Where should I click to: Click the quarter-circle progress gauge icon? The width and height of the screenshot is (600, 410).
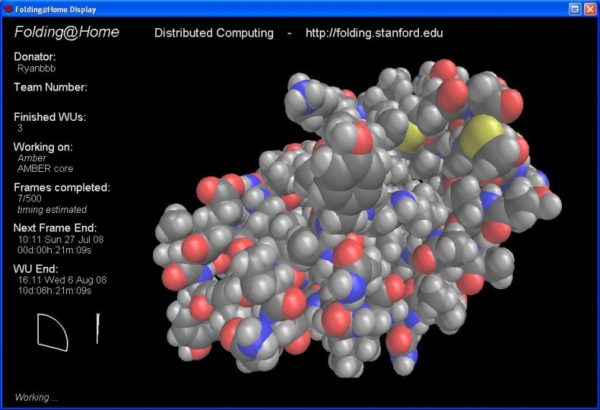click(x=52, y=331)
